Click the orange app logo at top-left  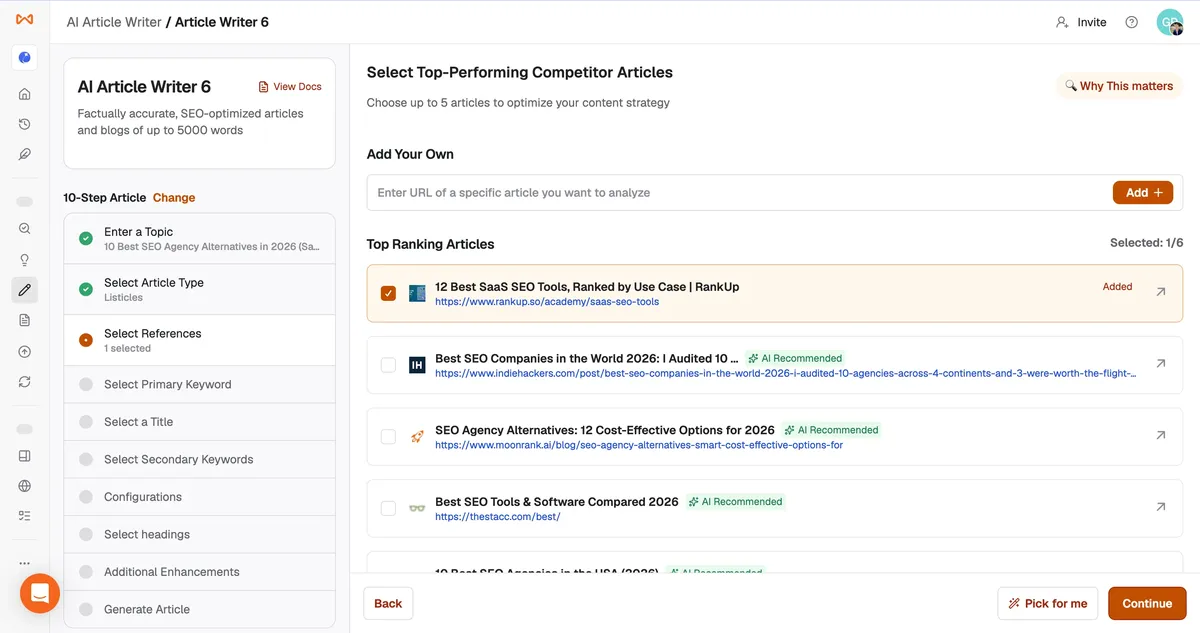25,20
